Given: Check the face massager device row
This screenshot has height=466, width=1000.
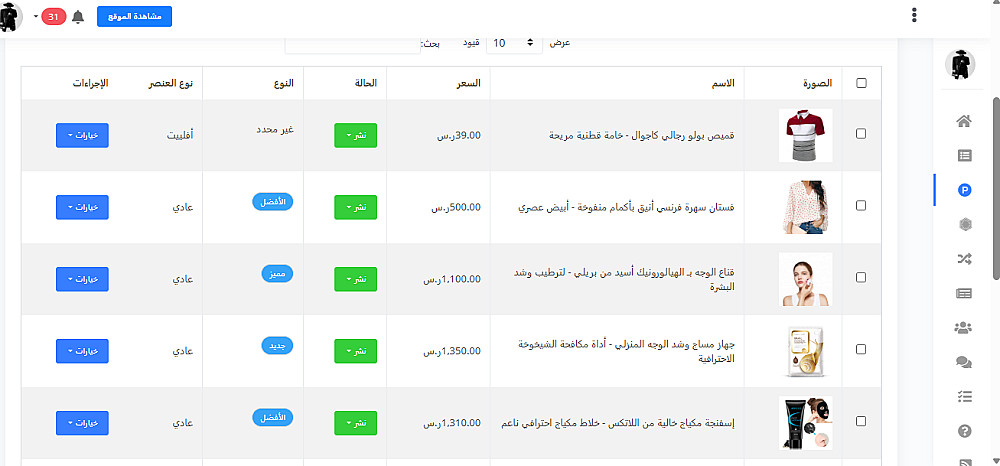Looking at the screenshot, I should [860, 349].
